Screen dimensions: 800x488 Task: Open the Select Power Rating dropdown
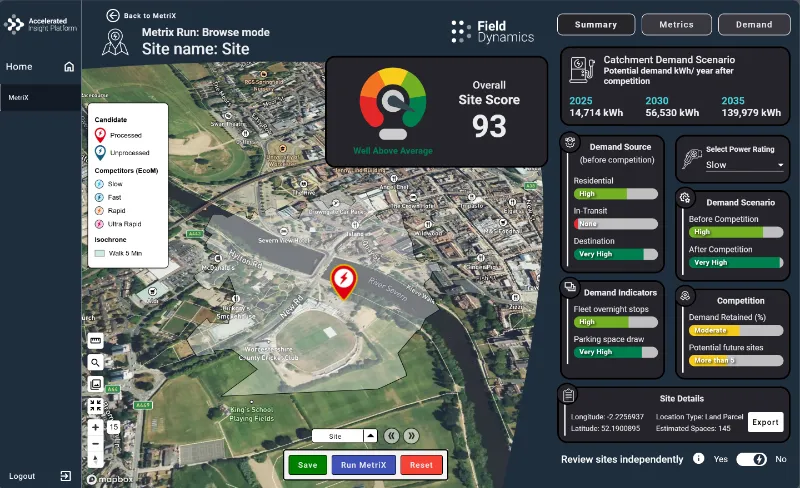click(x=745, y=165)
